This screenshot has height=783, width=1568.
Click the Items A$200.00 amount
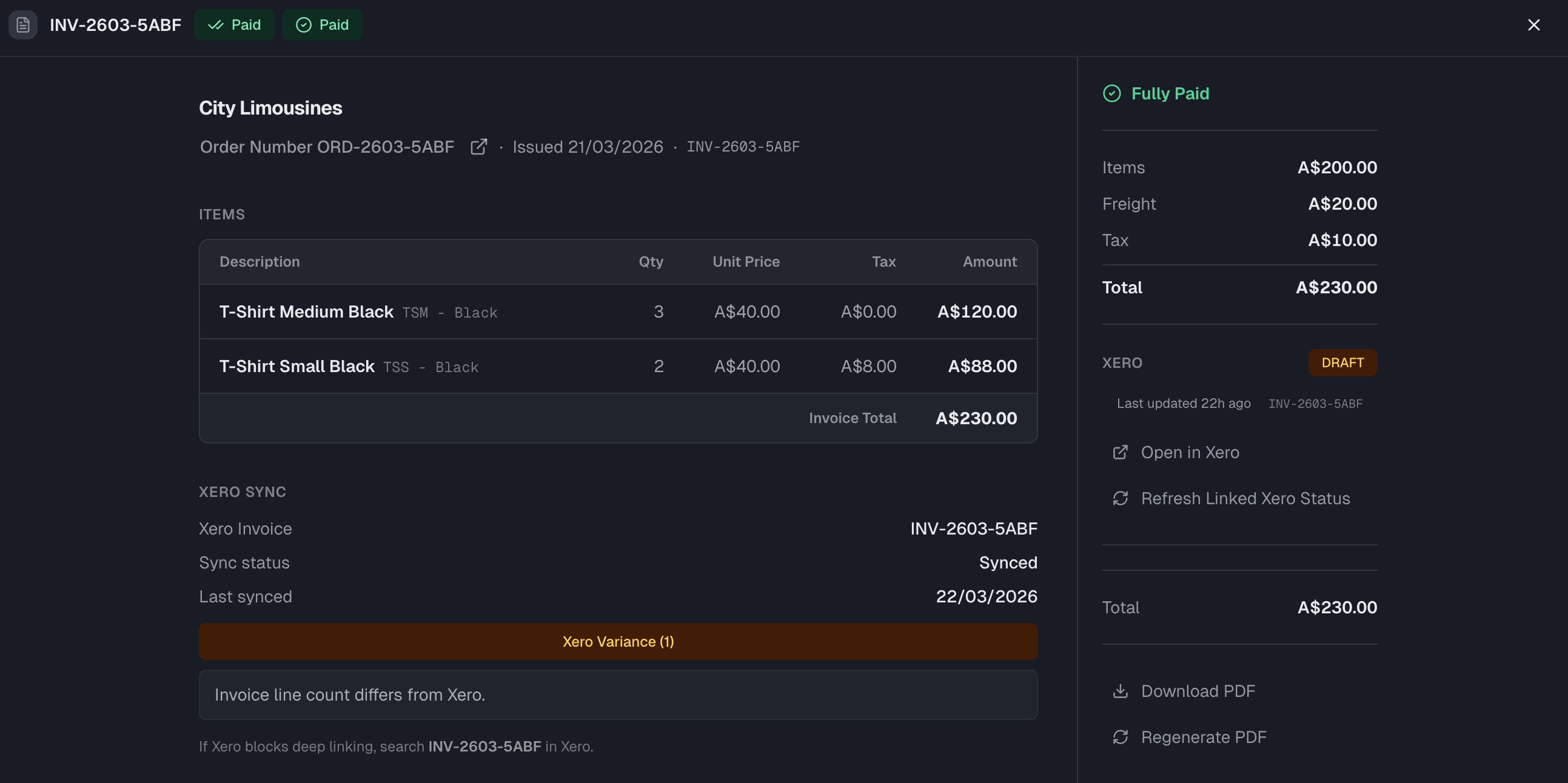point(1337,167)
